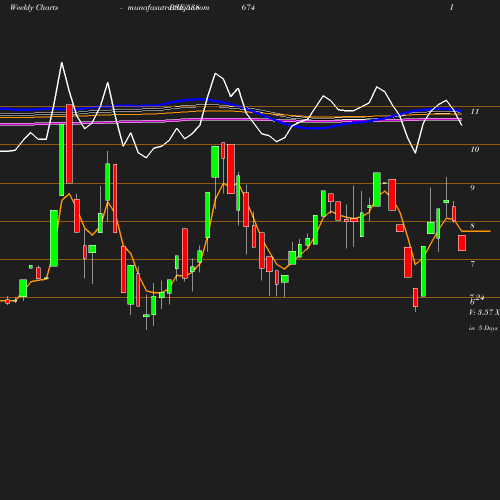Viewport: 500px width, 500px height.
Task: Click the 'V: 3.57 X' volume text
Action: tap(484, 312)
